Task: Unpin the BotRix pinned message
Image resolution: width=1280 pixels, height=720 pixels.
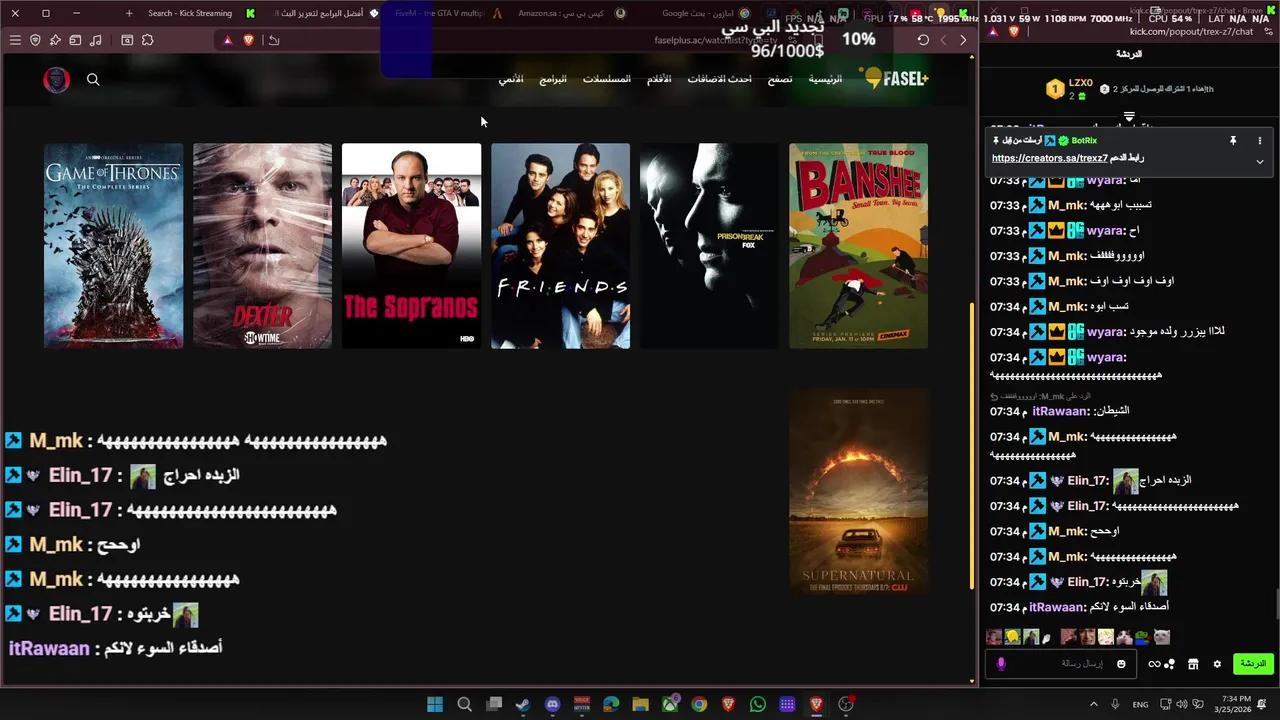Action: 1233,141
